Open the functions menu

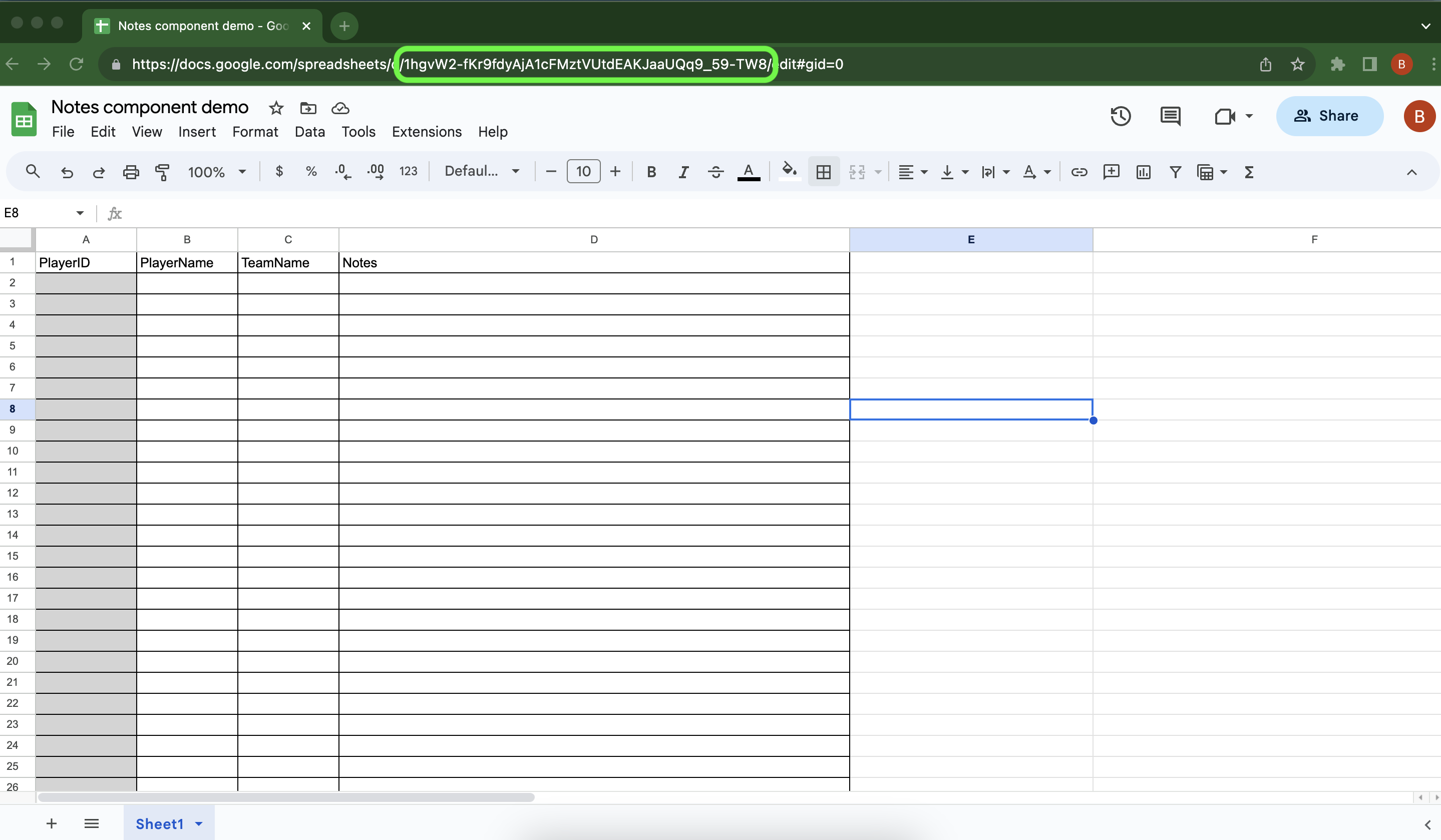pyautogui.click(x=1249, y=172)
